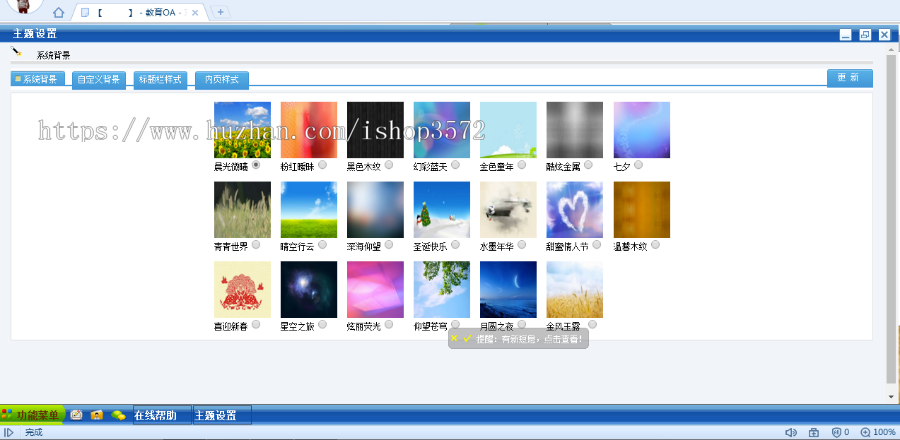Choose the 深海仰望 radio option

click(x=389, y=244)
